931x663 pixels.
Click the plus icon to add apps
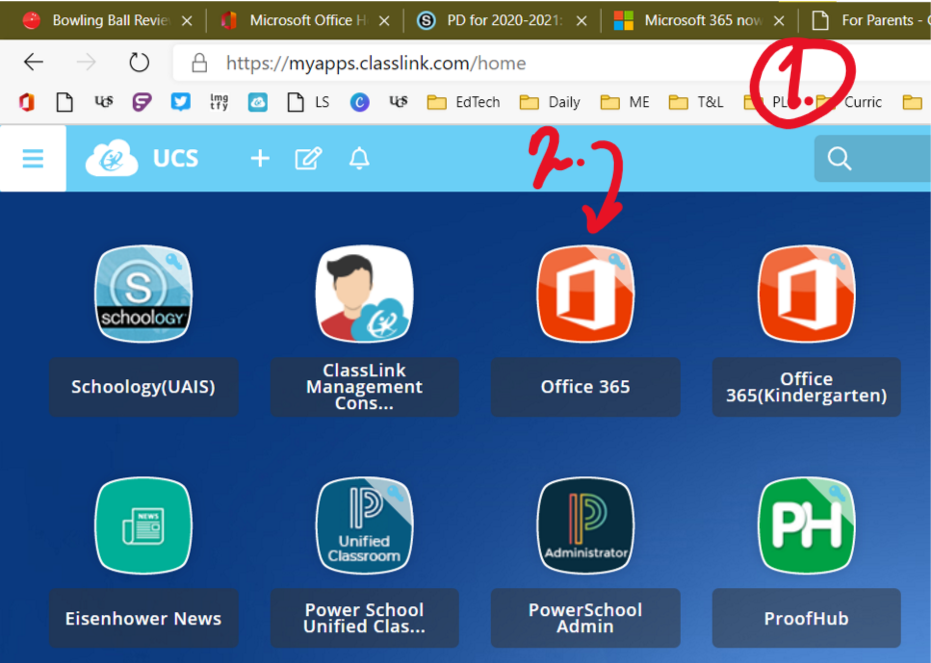pyautogui.click(x=260, y=158)
